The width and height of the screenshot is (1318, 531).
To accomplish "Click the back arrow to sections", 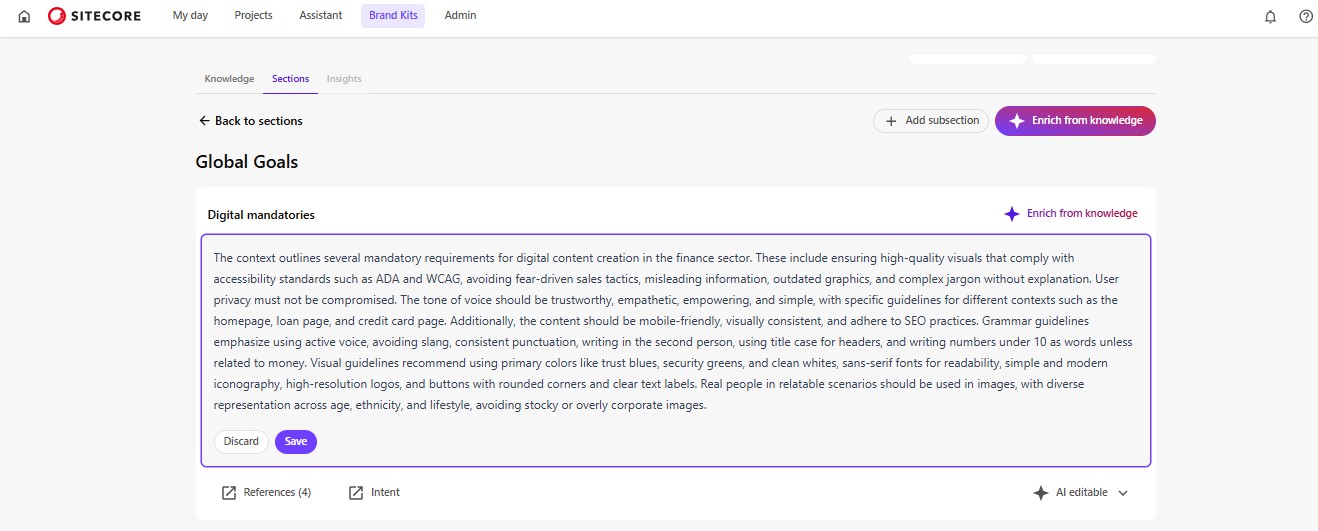I will pos(204,121).
